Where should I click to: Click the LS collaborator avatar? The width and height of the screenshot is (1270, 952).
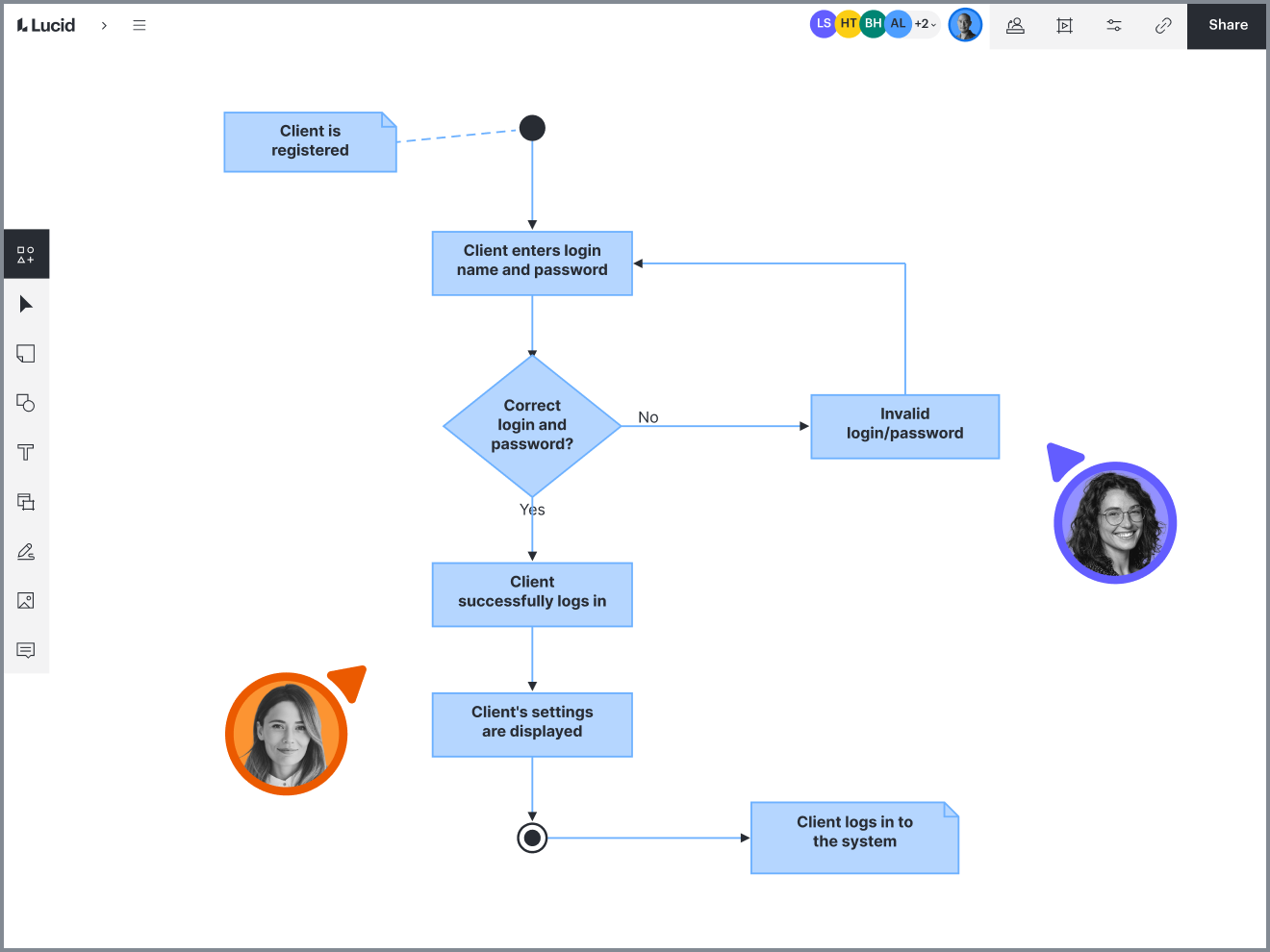[x=823, y=24]
